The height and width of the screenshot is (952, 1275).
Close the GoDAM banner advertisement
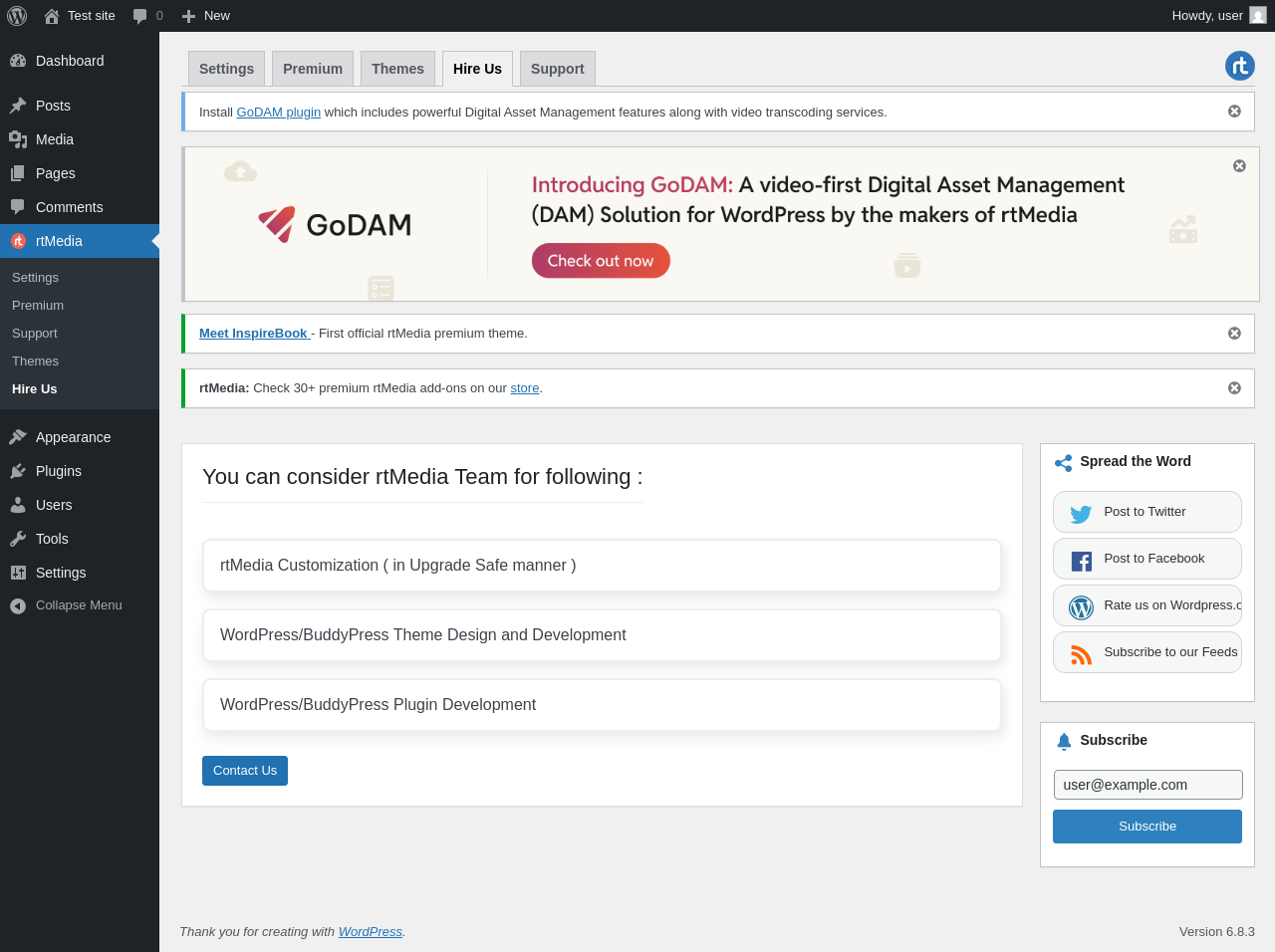(1239, 166)
